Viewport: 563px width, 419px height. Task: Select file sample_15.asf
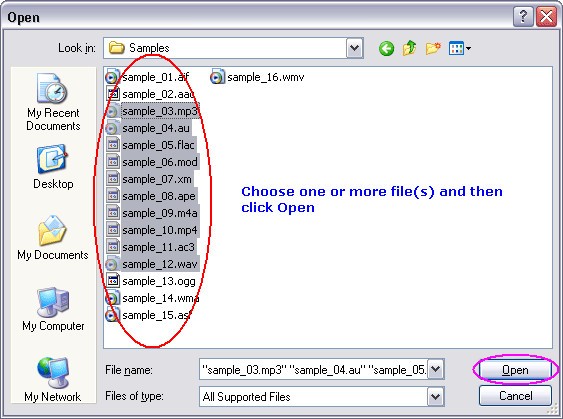point(148,315)
